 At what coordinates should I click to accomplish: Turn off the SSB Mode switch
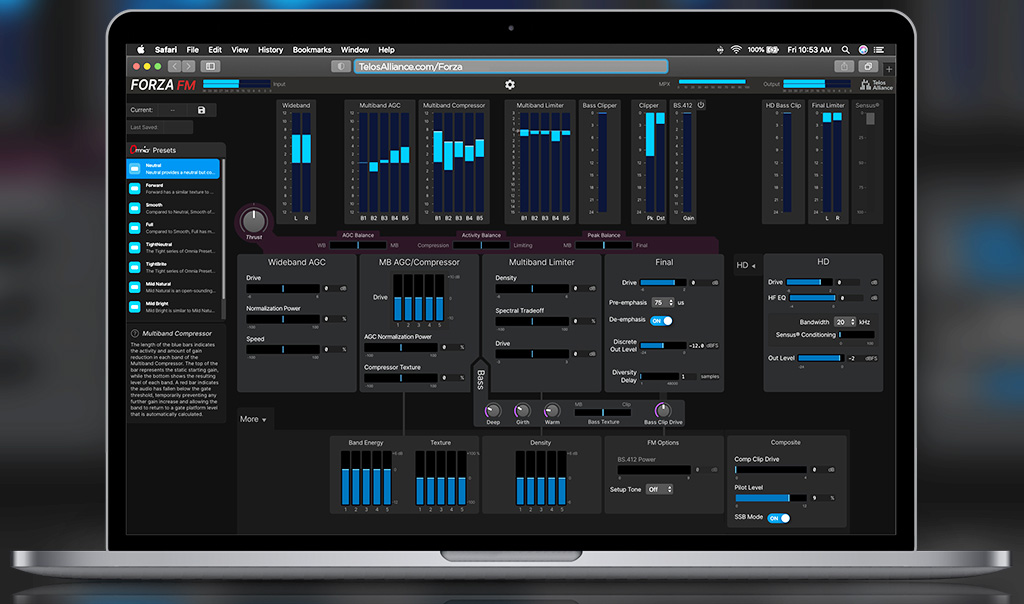point(778,518)
